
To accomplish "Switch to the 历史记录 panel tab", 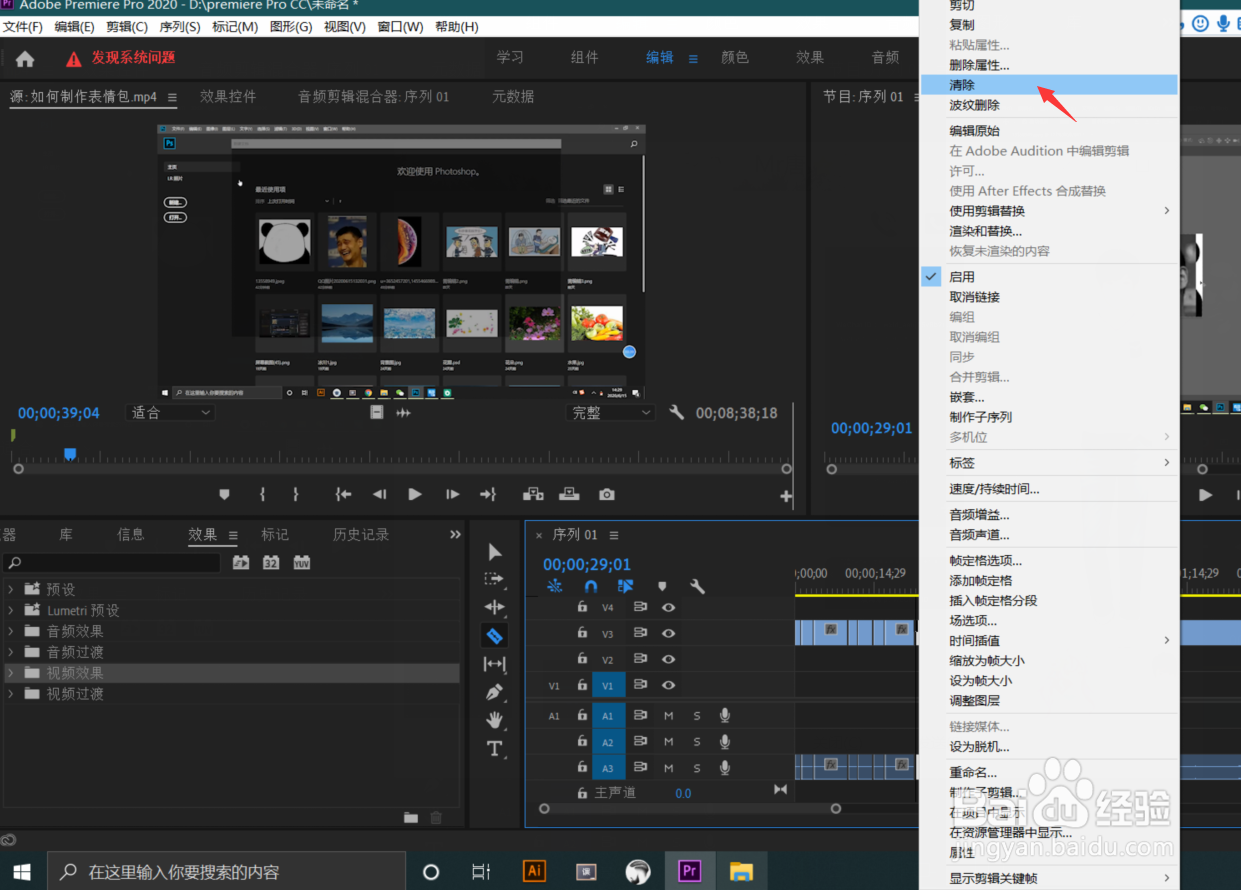I will (361, 535).
